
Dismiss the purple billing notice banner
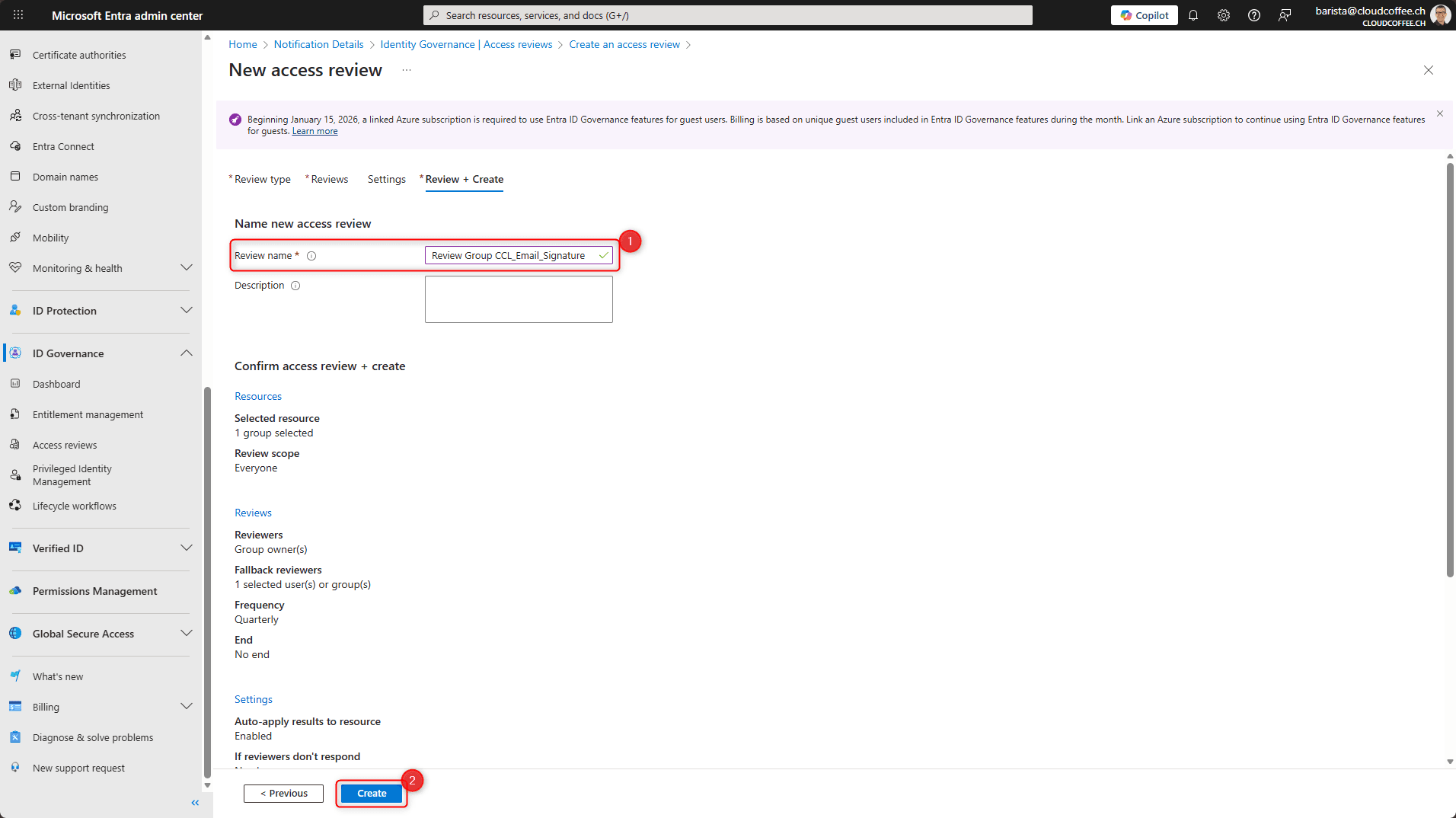pos(1440,113)
